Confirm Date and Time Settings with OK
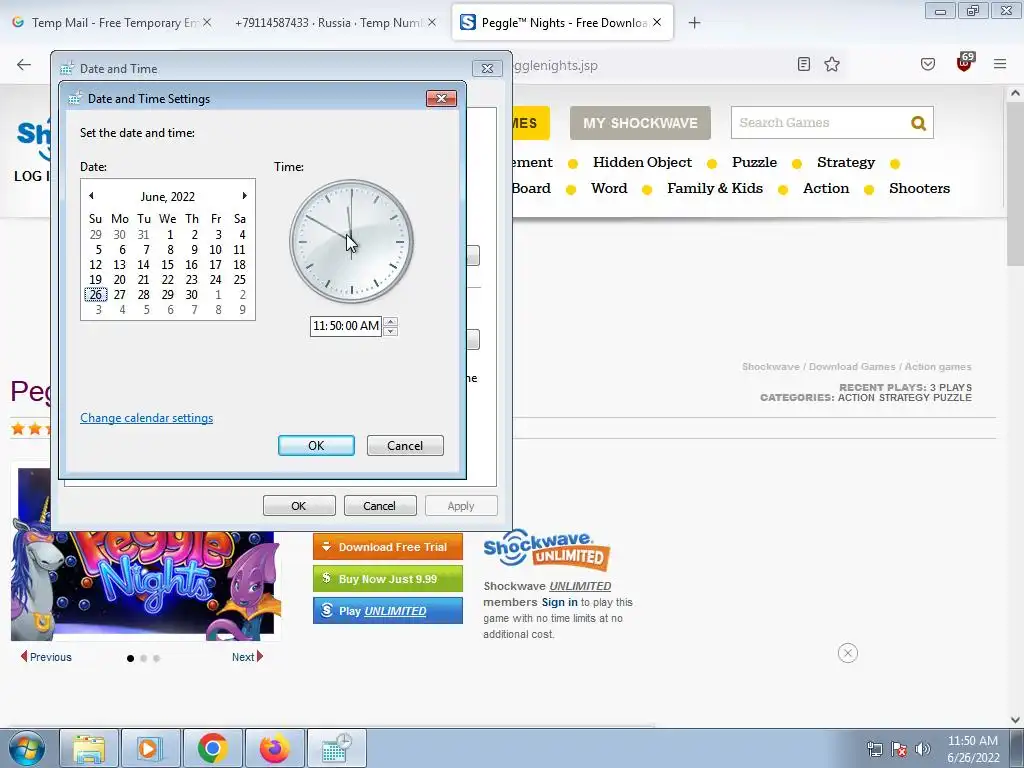Screen dimensions: 1024x768 316,445
